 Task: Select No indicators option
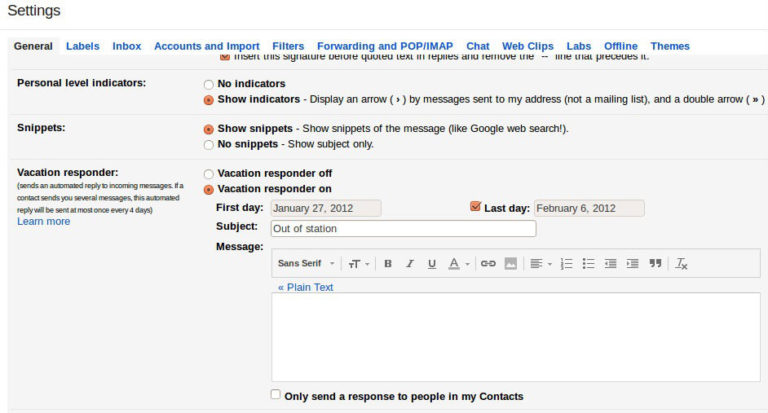(209, 84)
